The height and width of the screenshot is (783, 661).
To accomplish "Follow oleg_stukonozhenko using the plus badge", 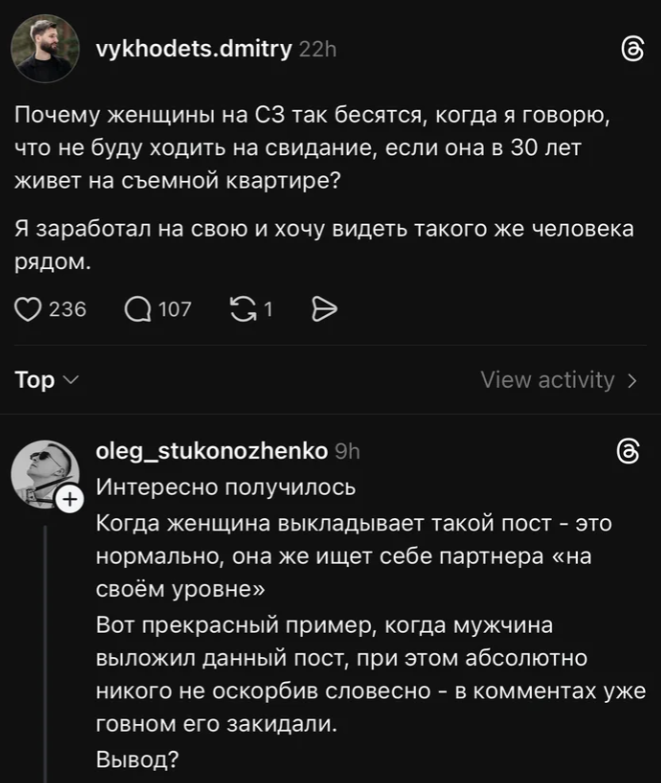I will (69, 497).
